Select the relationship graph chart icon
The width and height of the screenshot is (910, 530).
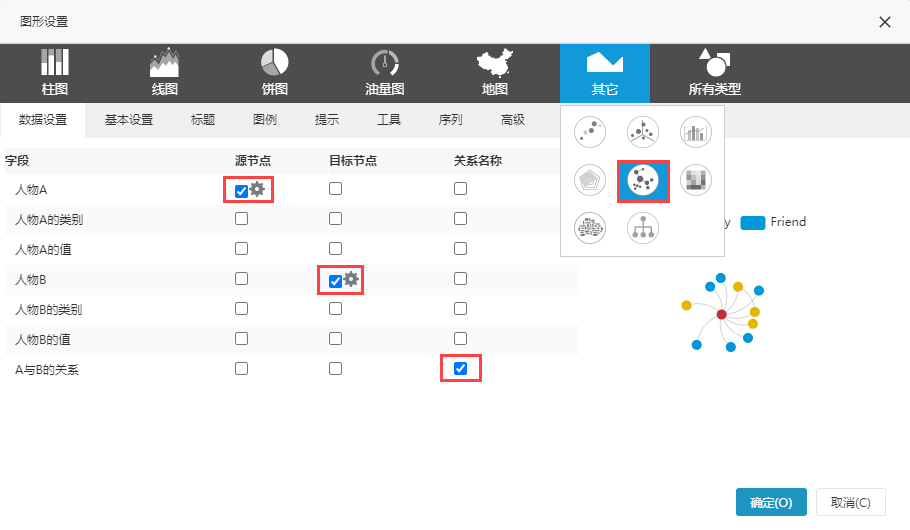[x=642, y=180]
